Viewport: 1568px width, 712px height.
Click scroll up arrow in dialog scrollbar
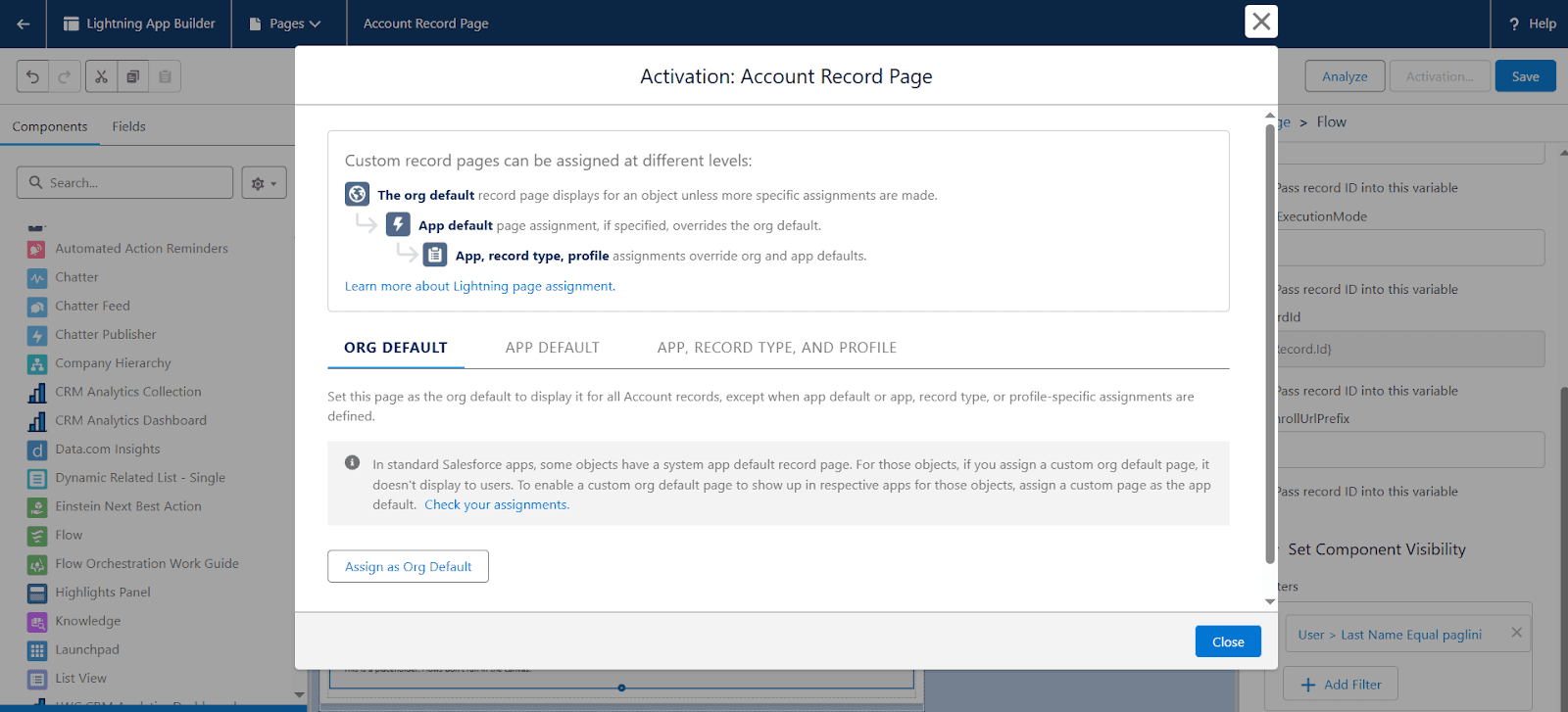[x=1270, y=116]
